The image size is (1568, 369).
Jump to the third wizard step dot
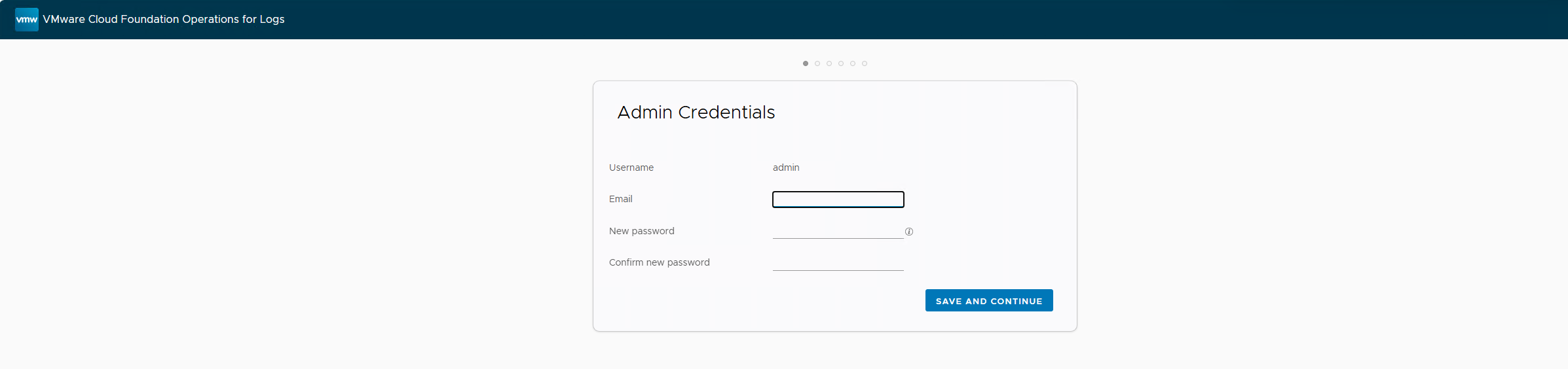[x=829, y=63]
